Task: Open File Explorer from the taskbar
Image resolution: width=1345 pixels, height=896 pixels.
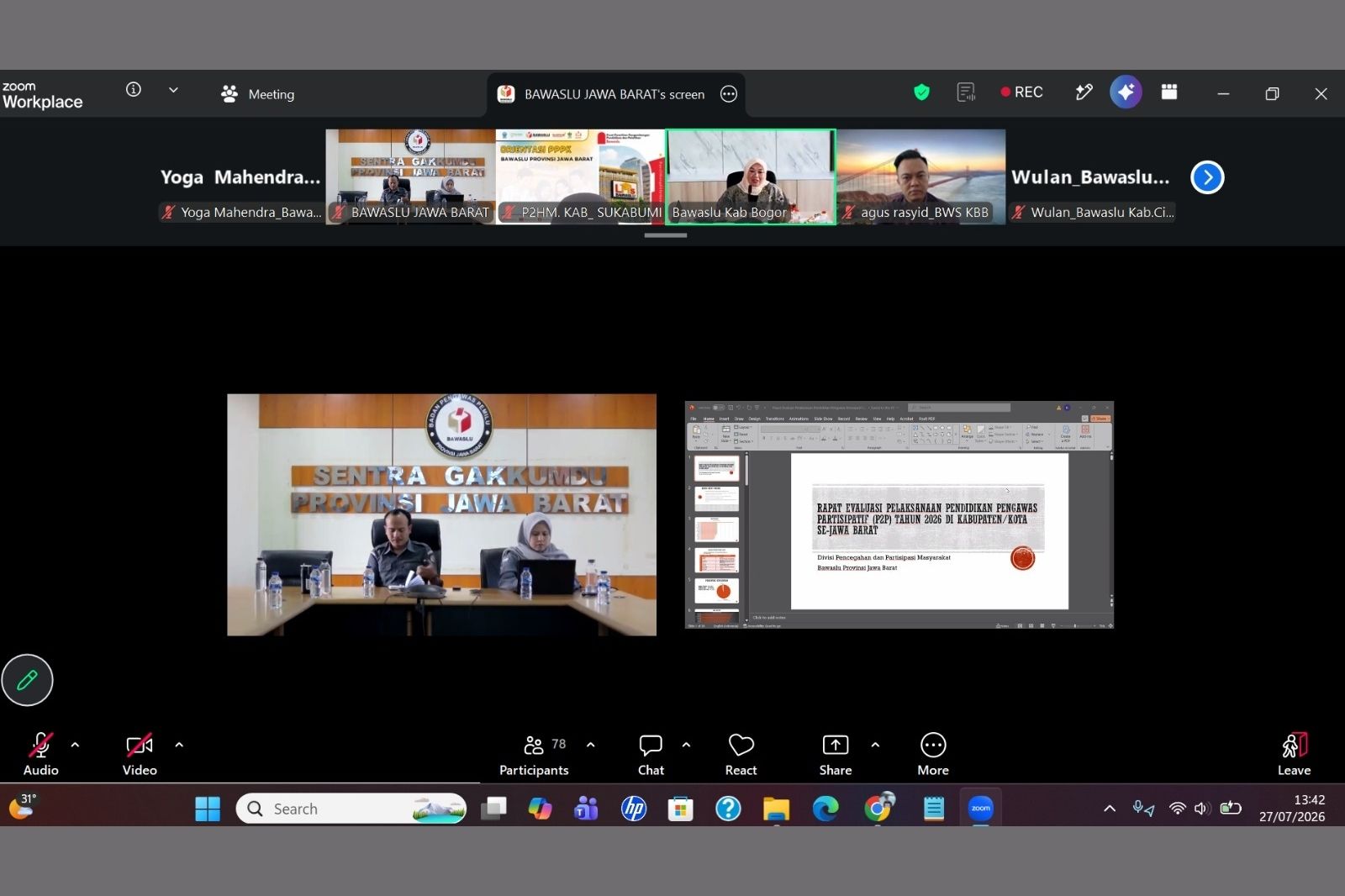Action: tap(776, 809)
